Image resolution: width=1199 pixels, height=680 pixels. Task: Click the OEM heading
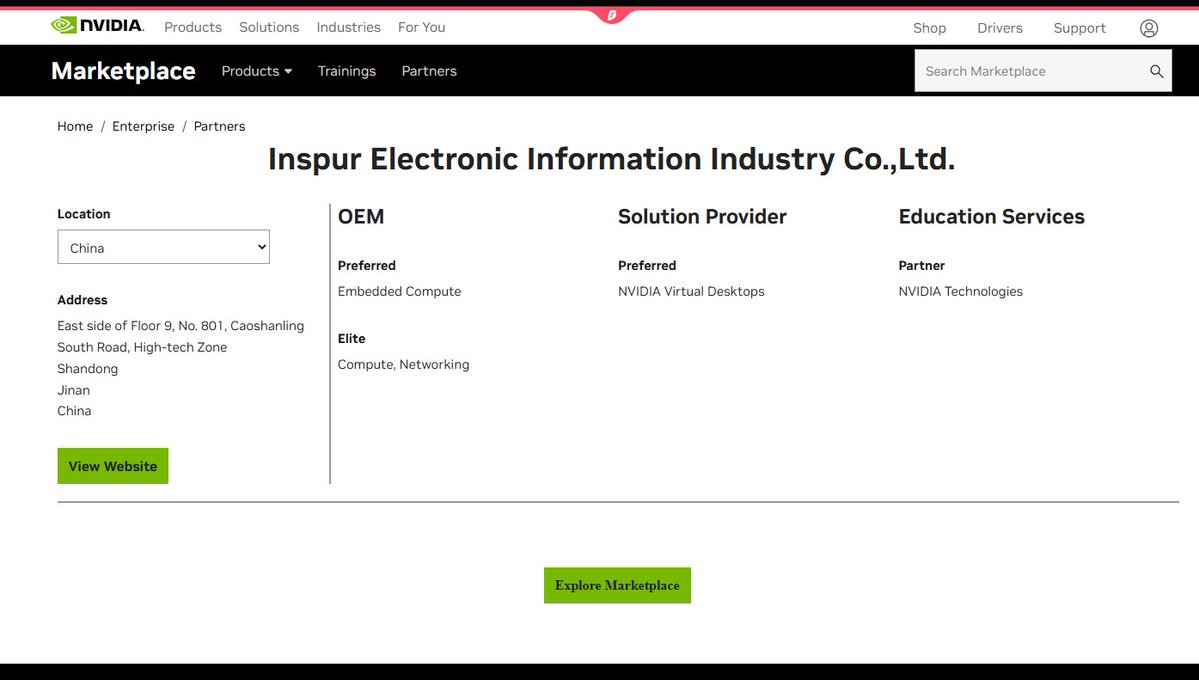pyautogui.click(x=361, y=216)
